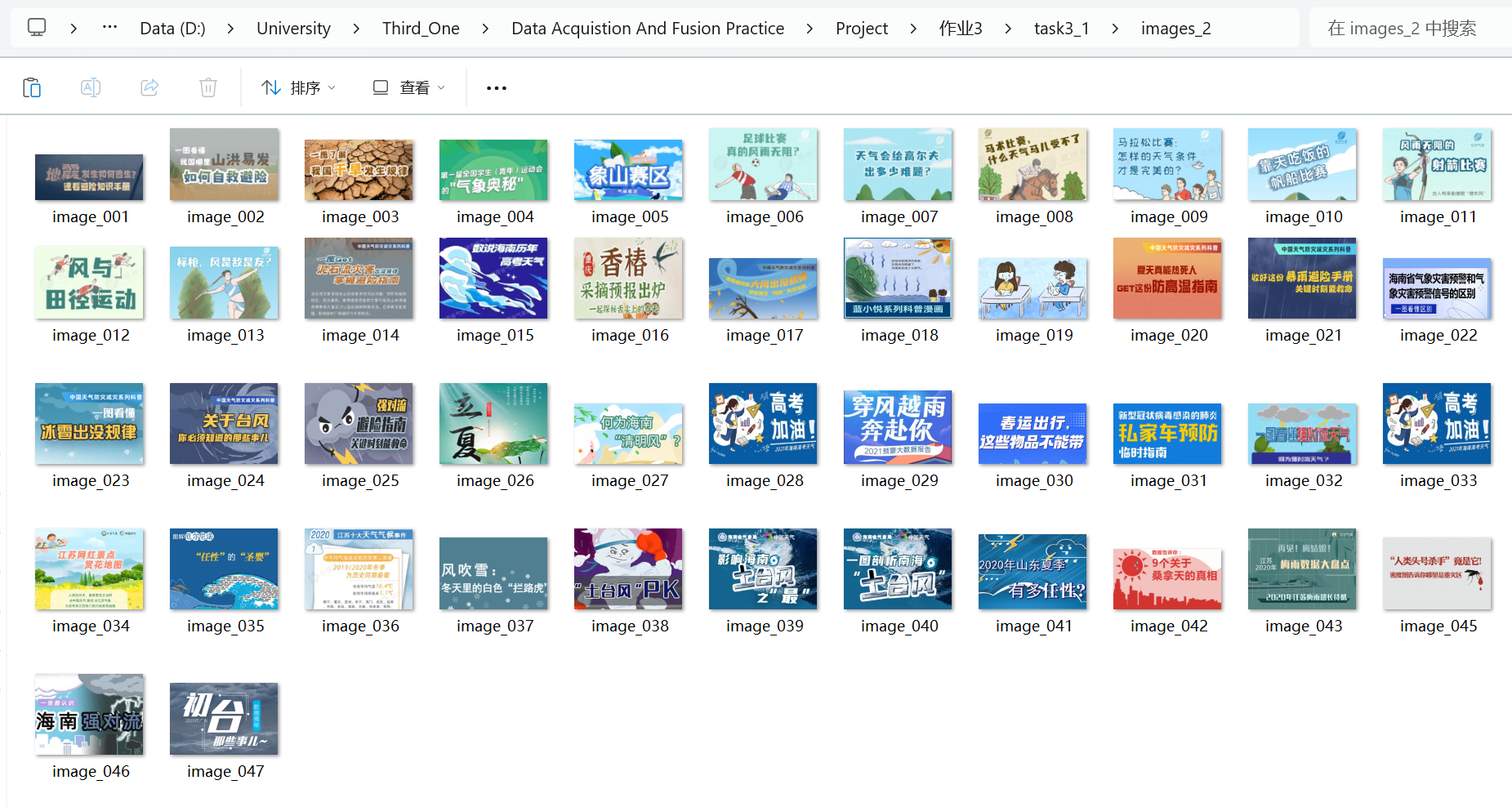
Task: Select the image_002 thumbnail
Action: [x=224, y=164]
